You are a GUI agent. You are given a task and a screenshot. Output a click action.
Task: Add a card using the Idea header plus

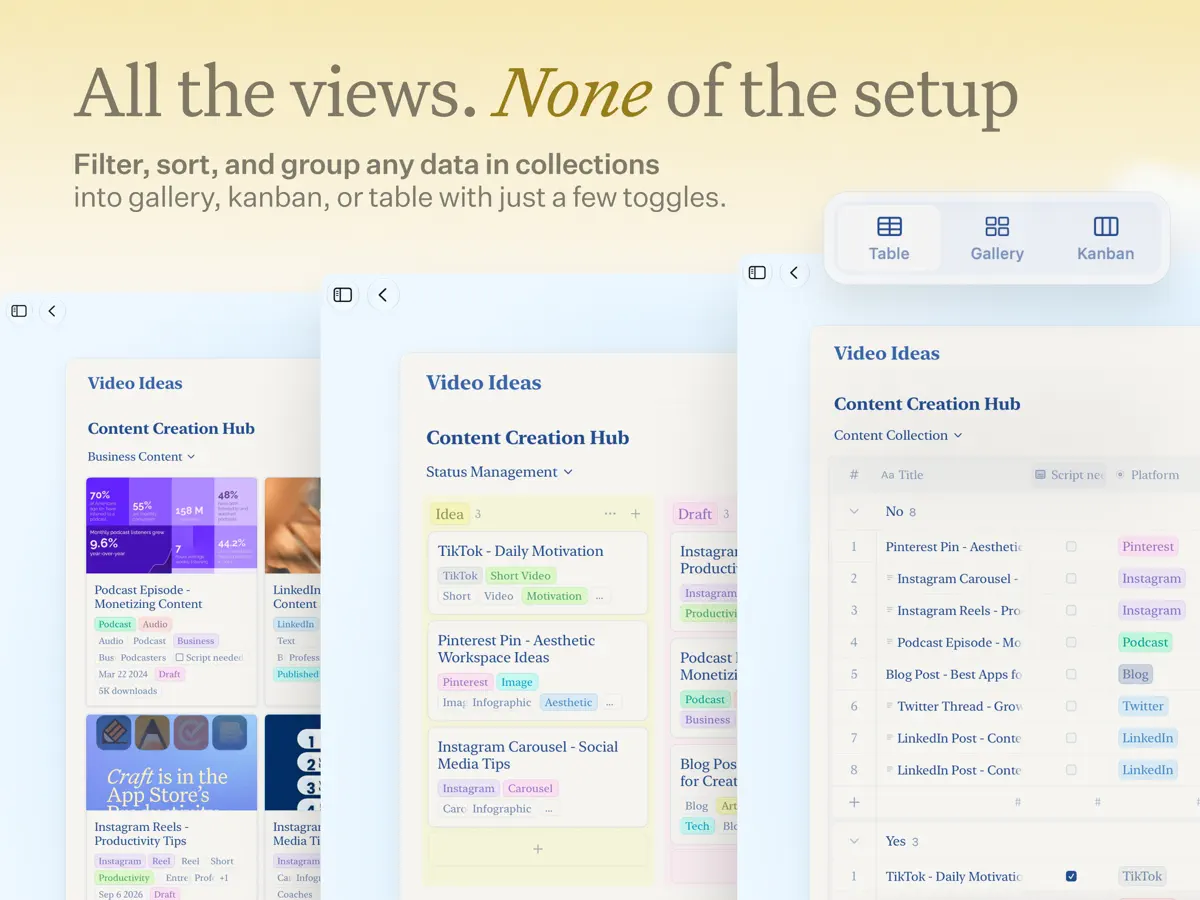[x=635, y=514]
